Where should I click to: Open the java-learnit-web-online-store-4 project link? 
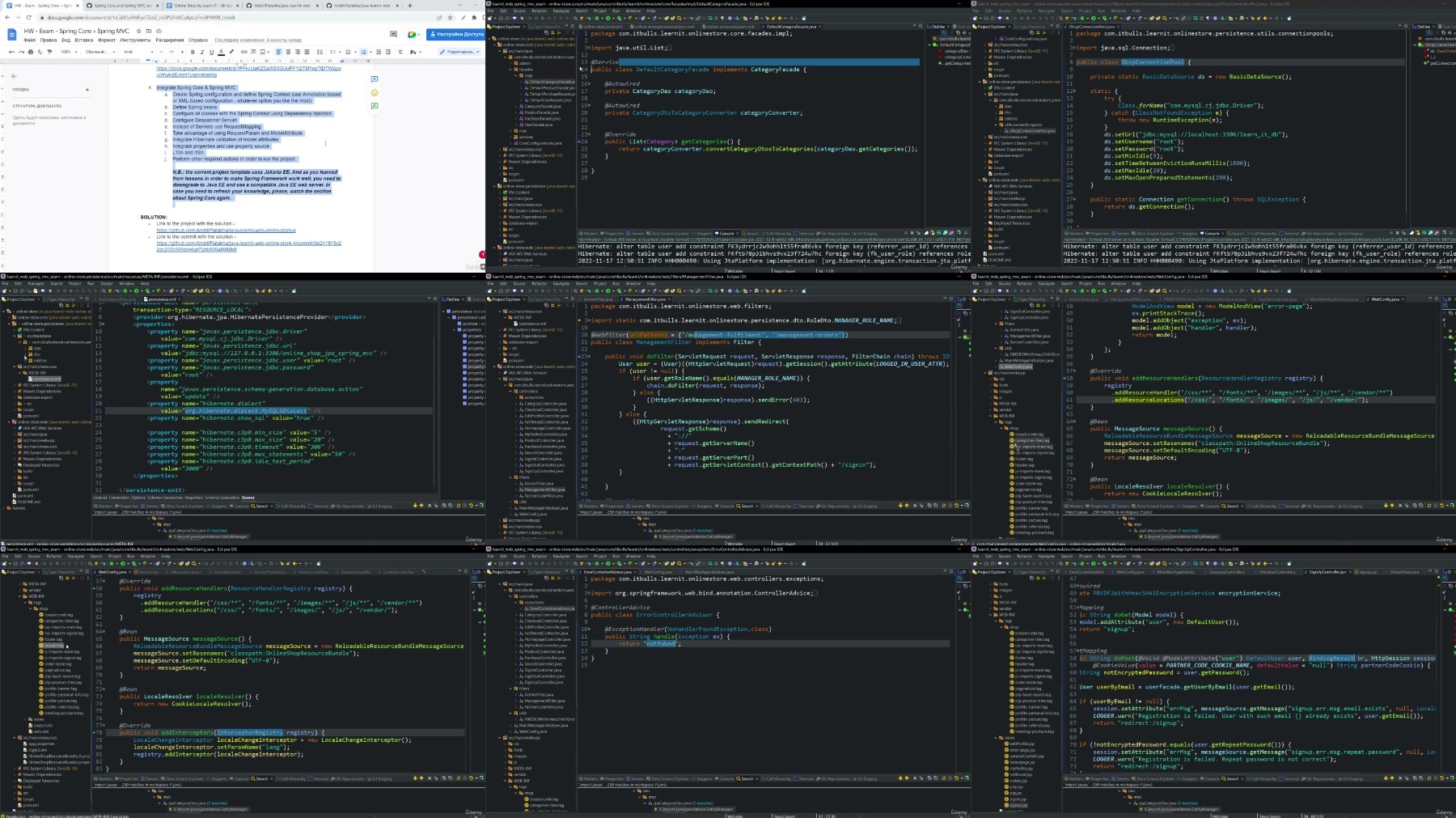[226, 231]
